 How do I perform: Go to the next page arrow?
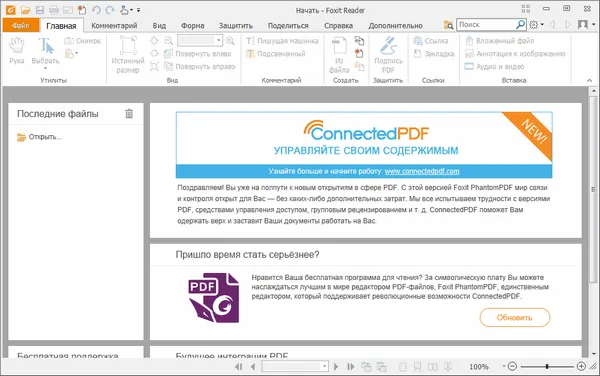(x=336, y=366)
